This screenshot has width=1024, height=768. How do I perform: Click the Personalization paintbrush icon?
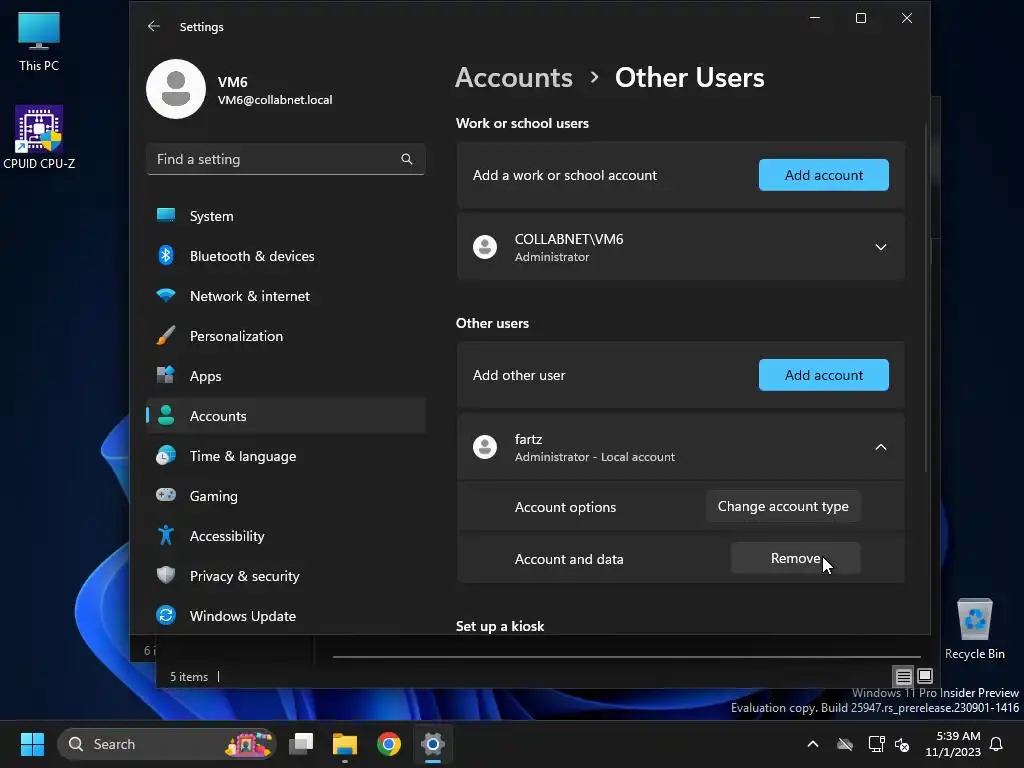(166, 336)
